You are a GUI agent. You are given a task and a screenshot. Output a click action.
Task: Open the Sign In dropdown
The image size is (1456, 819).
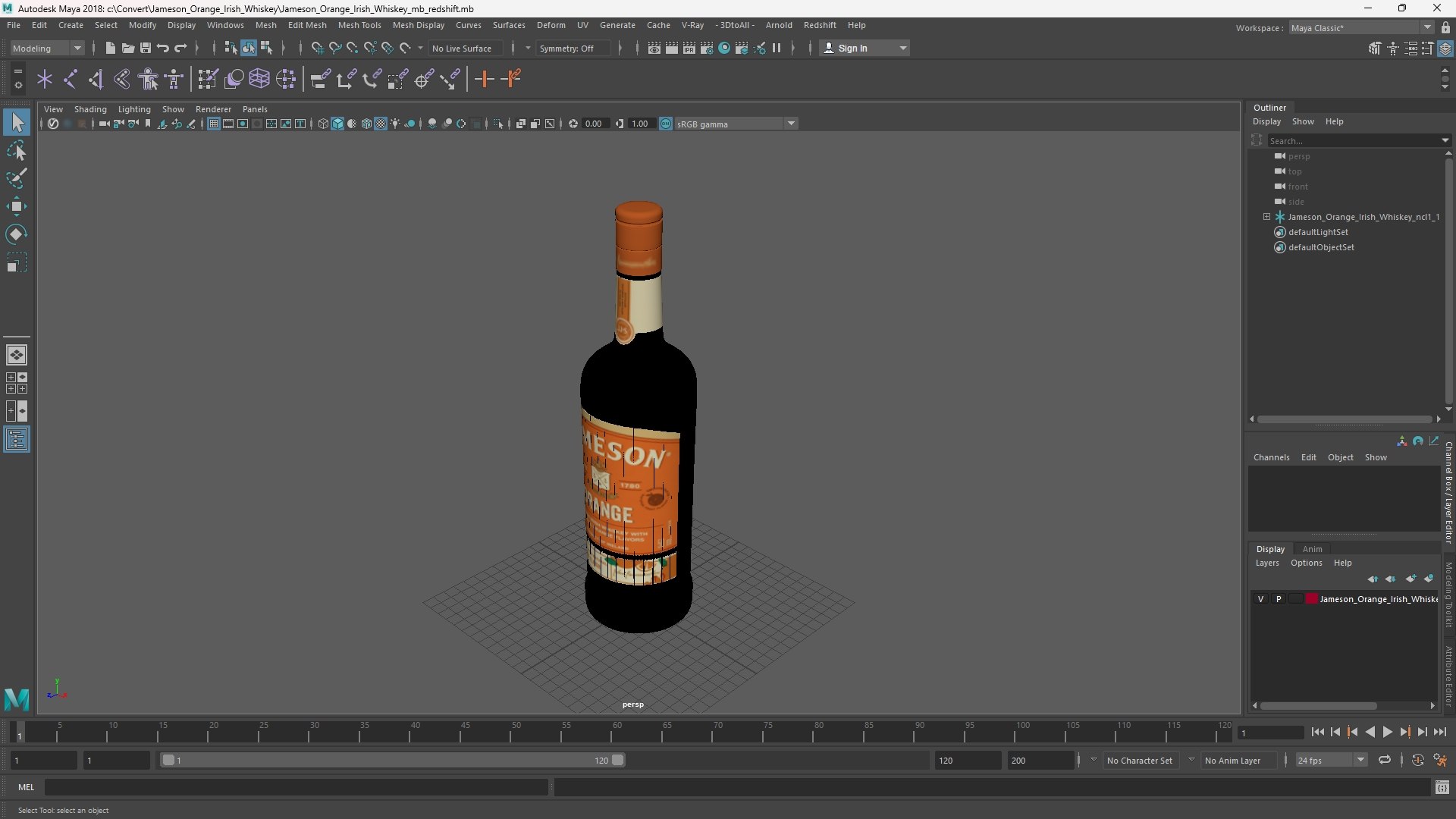point(864,48)
